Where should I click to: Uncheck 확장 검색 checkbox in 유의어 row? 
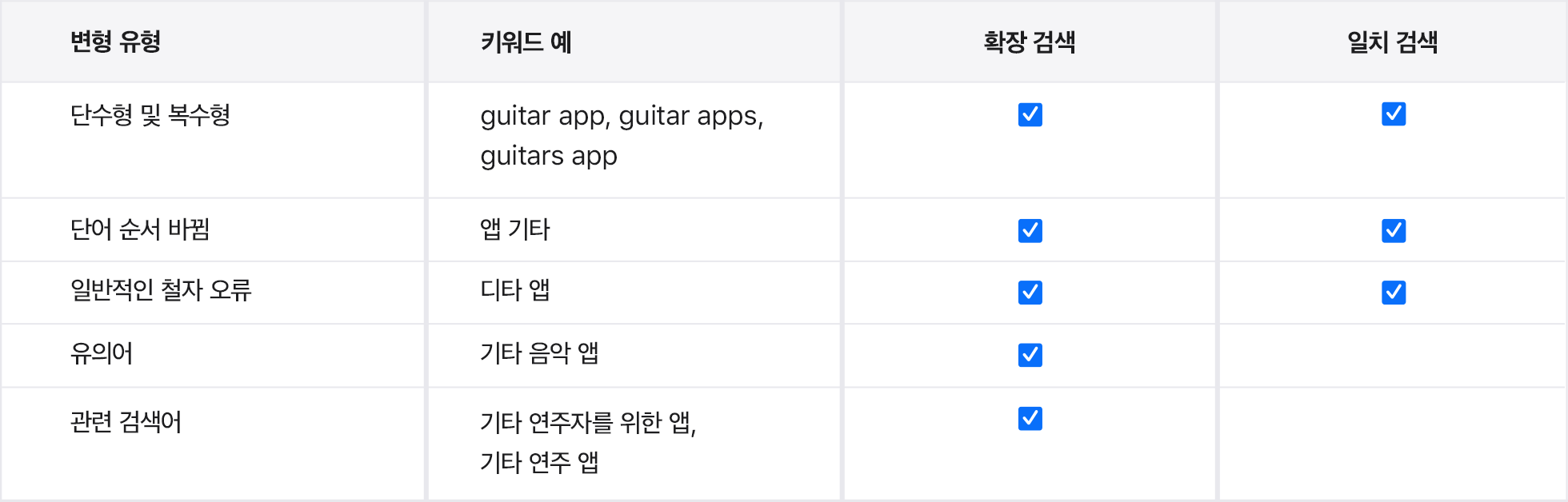1030,355
